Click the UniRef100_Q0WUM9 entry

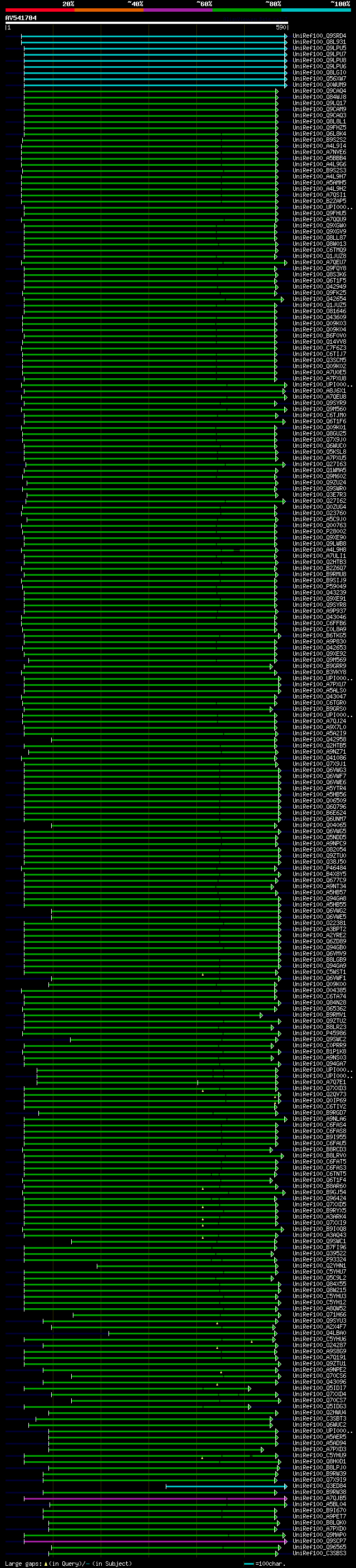pyautogui.click(x=319, y=85)
